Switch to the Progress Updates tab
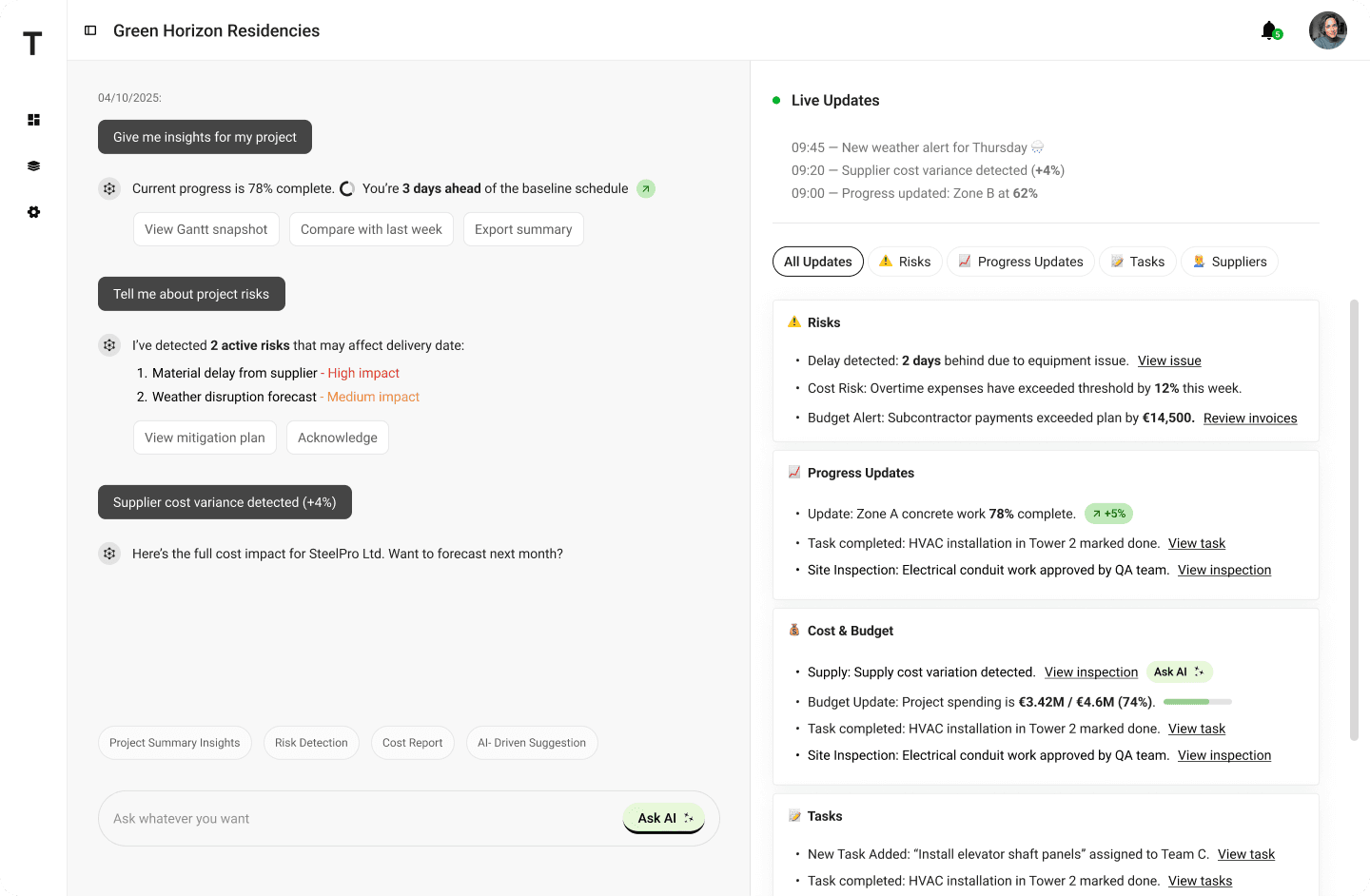 click(1020, 261)
